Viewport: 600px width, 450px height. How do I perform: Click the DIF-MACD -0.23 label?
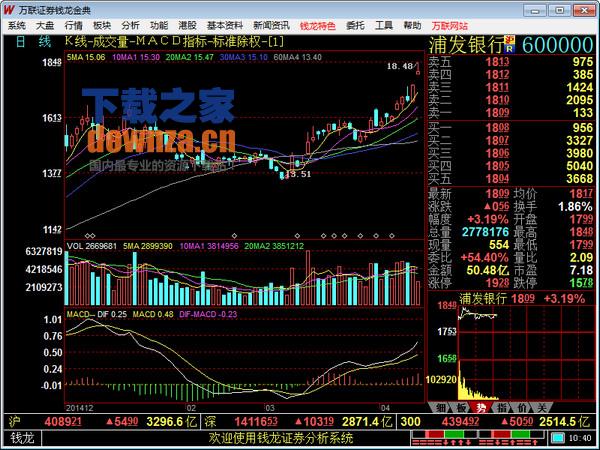pyautogui.click(x=208, y=315)
